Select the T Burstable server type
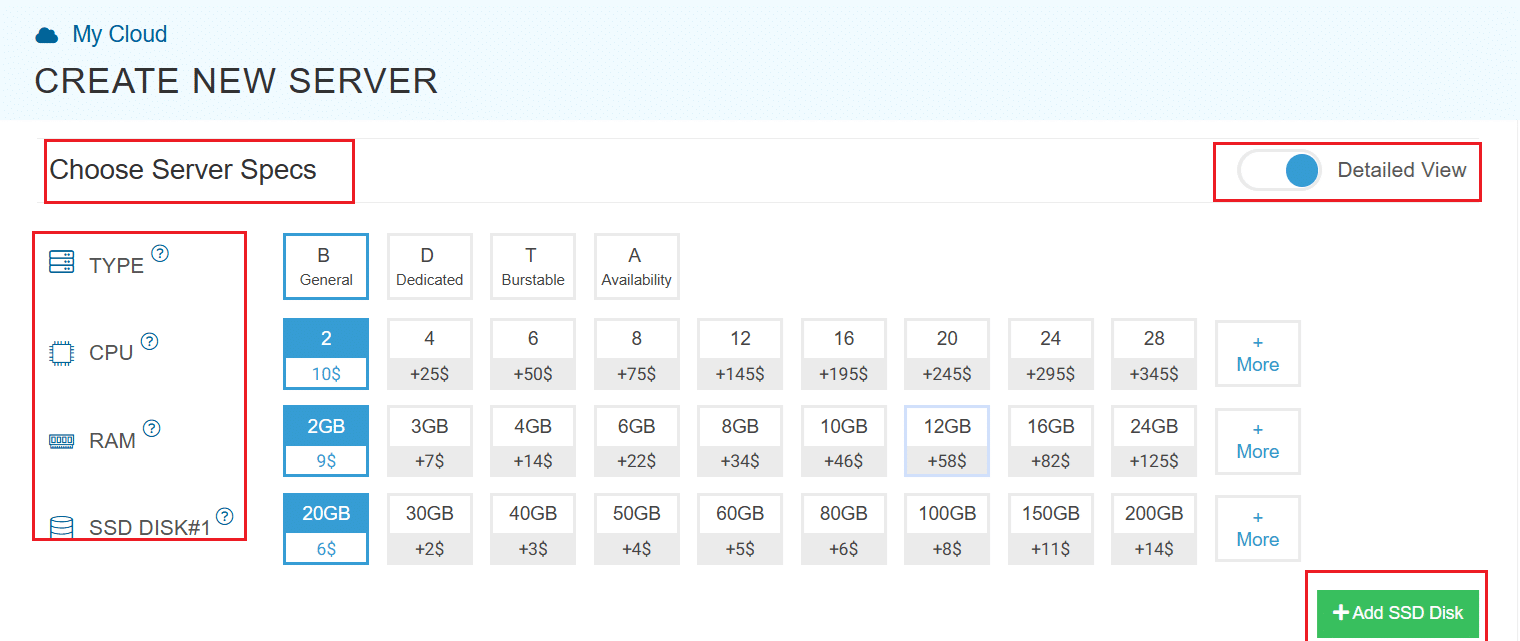Screen dimensions: 1520x641 [533, 267]
